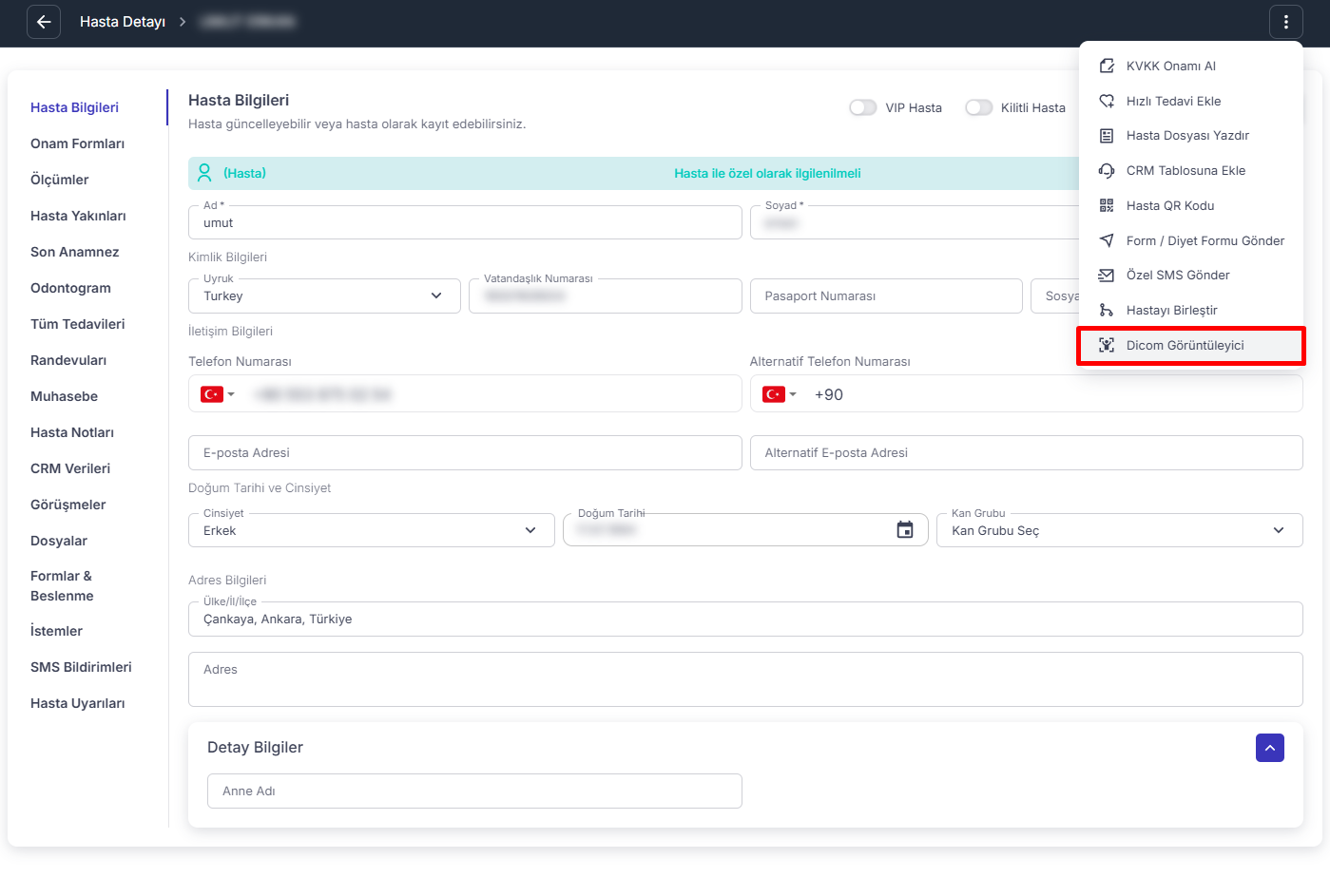This screenshot has height=896, width=1330.
Task: Click the Hızlı Tedavi Ekle icon
Action: click(1107, 101)
